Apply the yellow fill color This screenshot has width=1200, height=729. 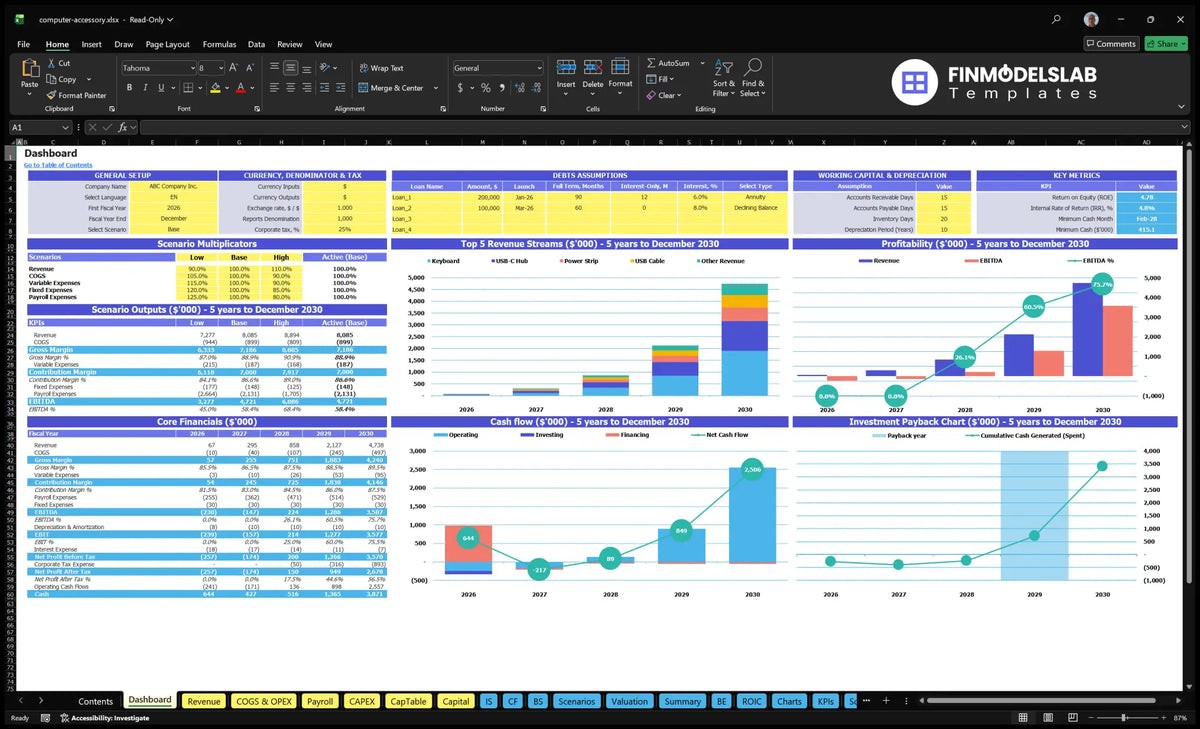(x=214, y=88)
